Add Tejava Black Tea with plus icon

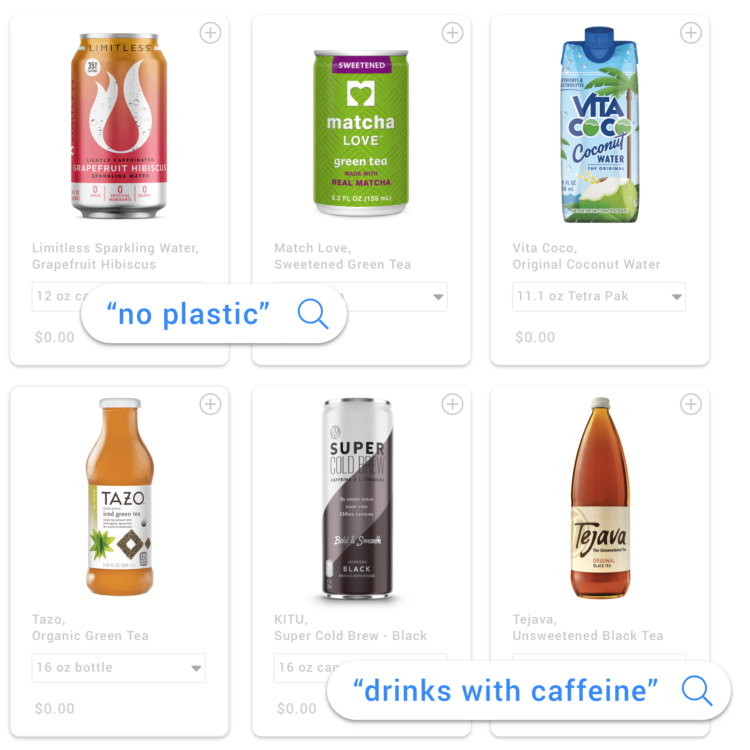tap(691, 404)
